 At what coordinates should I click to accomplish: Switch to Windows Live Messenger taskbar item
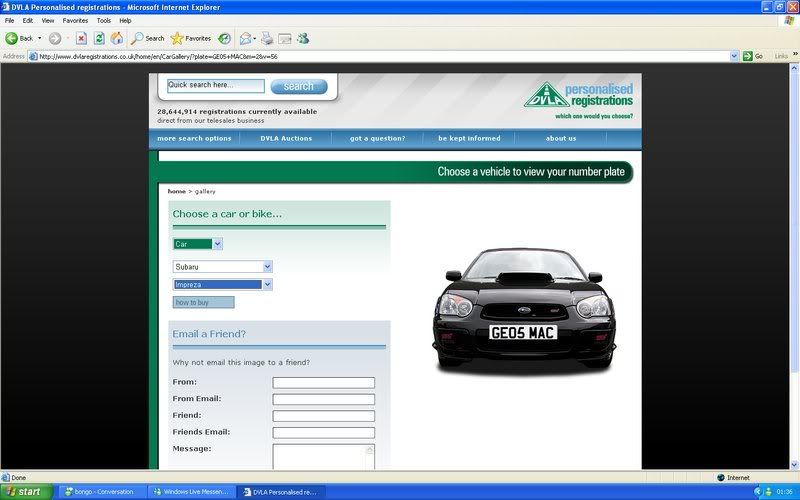click(x=192, y=492)
